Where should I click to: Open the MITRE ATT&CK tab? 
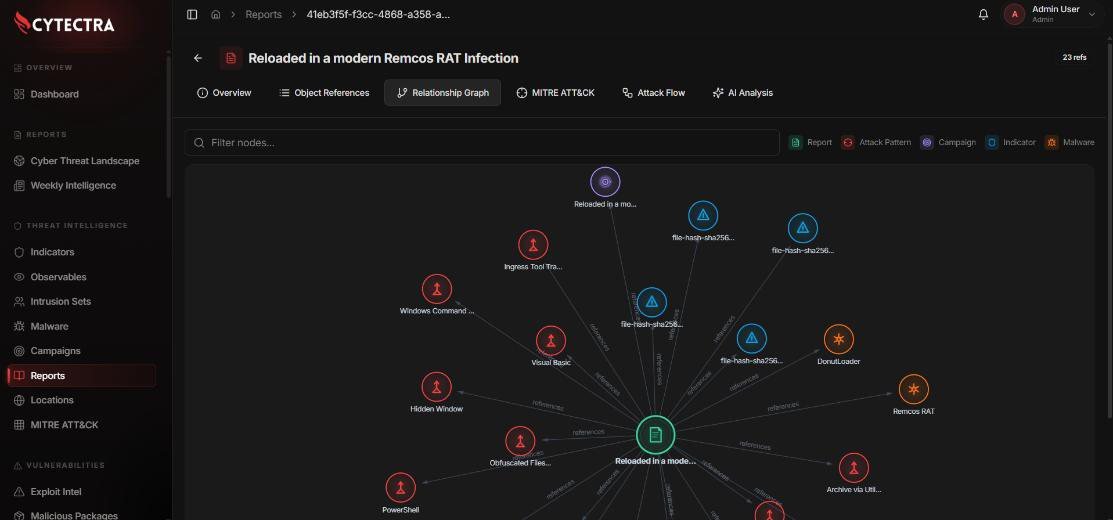556,93
